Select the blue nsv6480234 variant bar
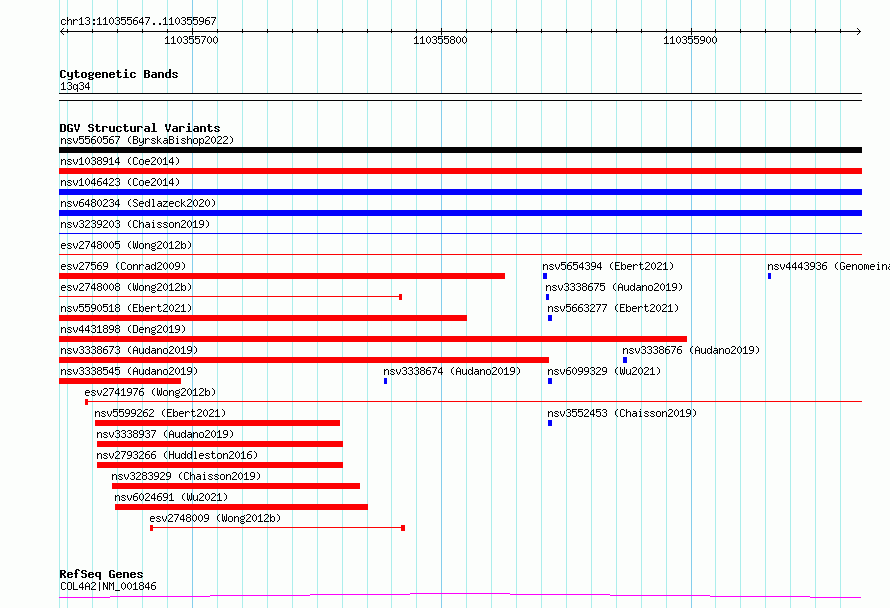 tap(460, 213)
